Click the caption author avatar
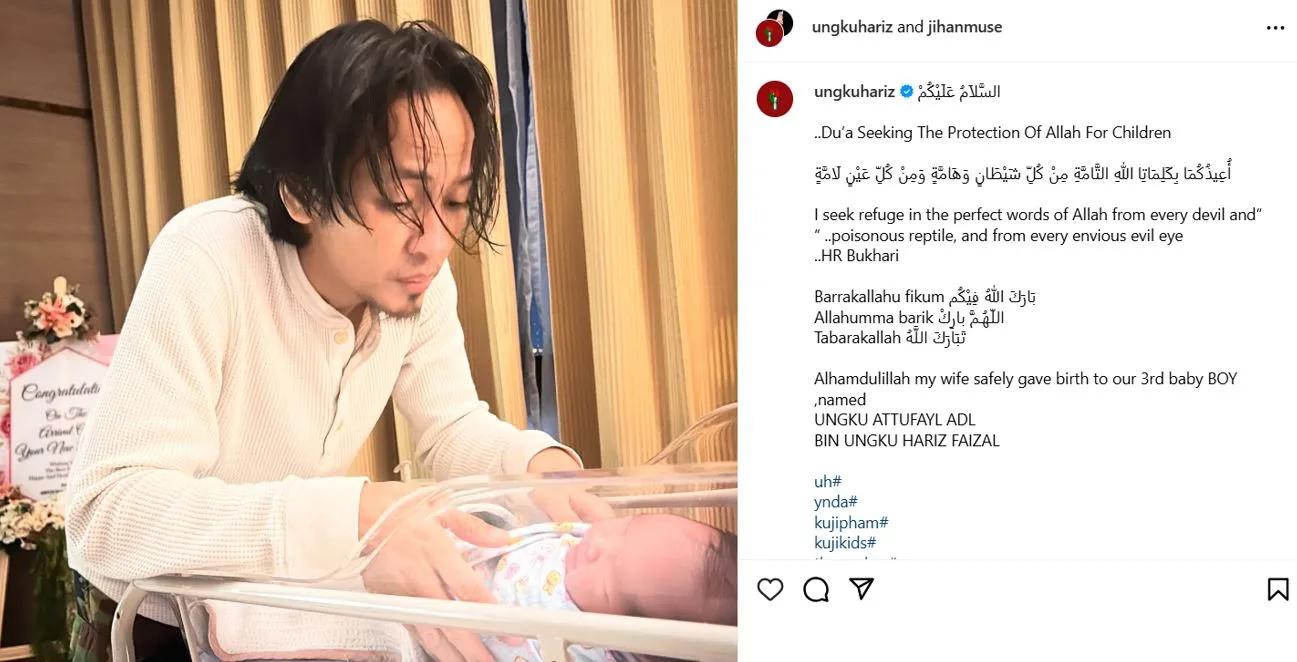This screenshot has height=662, width=1297. (775, 99)
